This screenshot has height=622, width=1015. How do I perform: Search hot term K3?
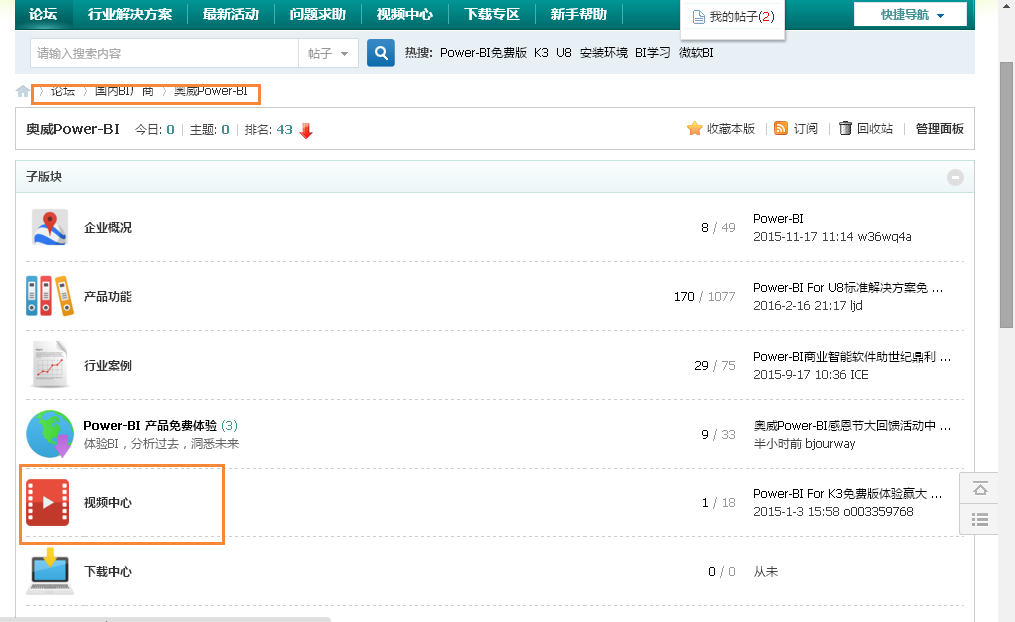click(541, 53)
